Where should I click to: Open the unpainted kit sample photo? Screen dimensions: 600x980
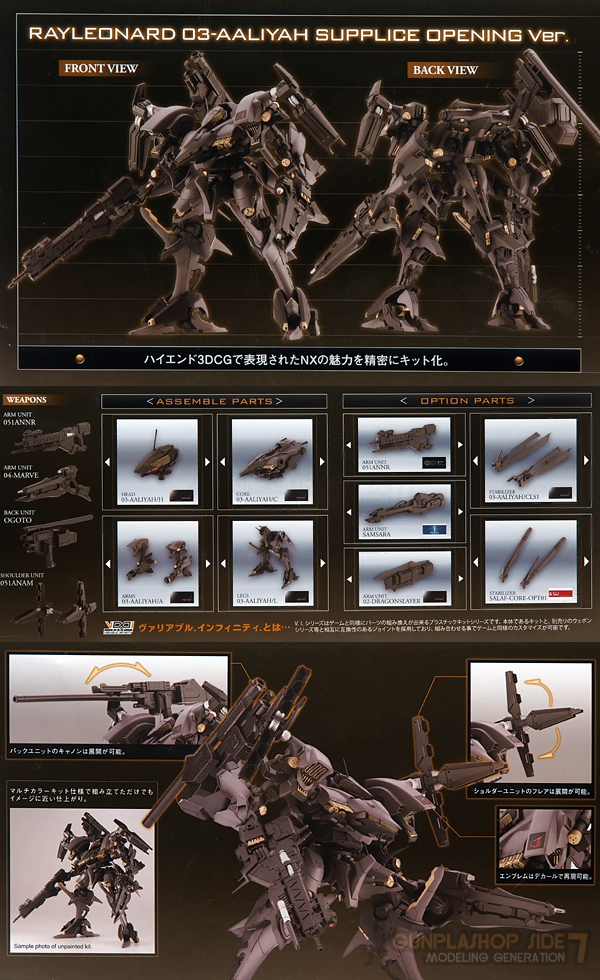click(x=82, y=882)
